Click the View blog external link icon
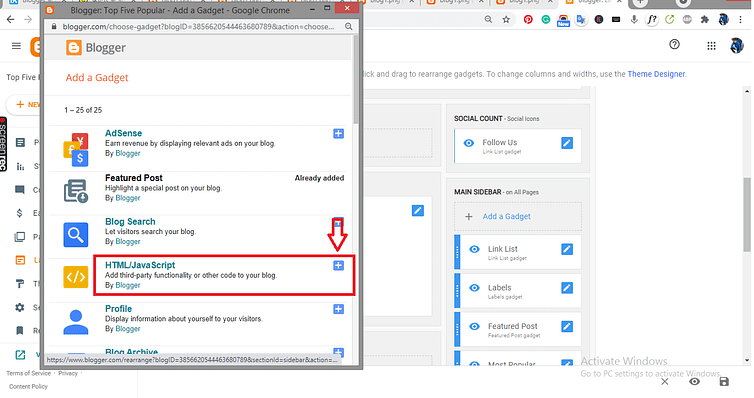This screenshot has width=754, height=398. [20, 355]
